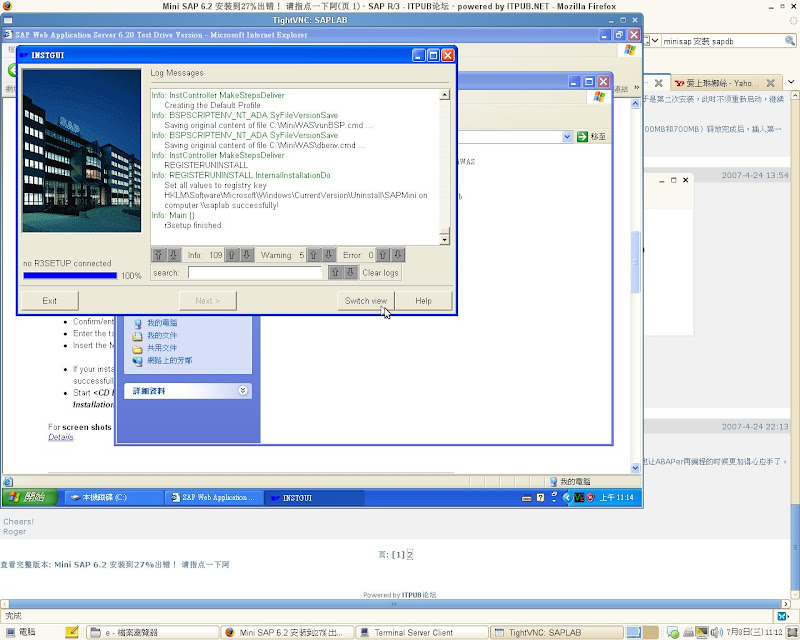800x640 pixels.
Task: Switch to INSTGUI taskbar item
Action: point(314,498)
